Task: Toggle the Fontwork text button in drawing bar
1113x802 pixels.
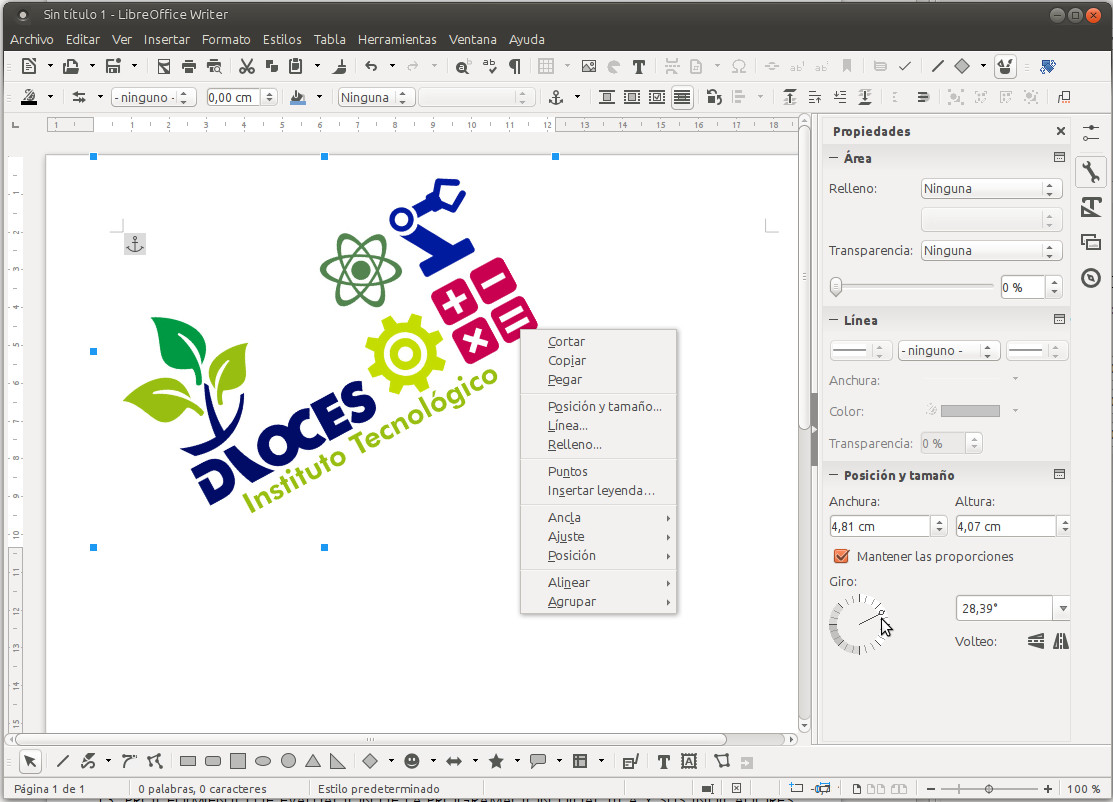Action: pyautogui.click(x=689, y=762)
